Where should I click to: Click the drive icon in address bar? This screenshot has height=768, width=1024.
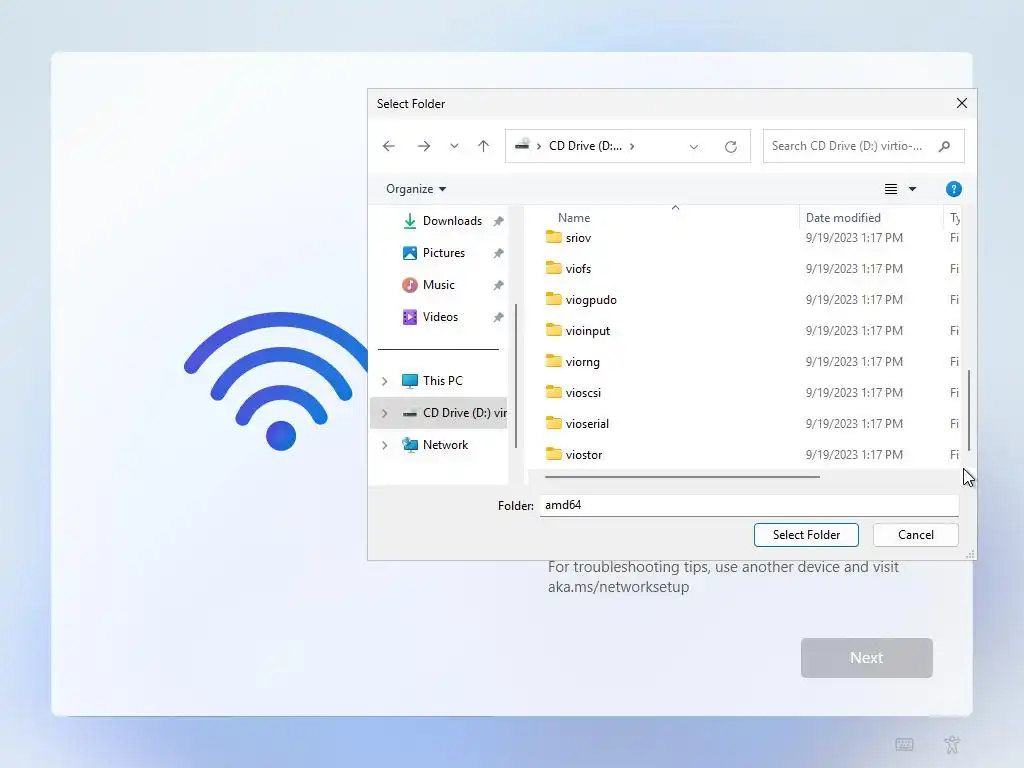click(x=522, y=145)
